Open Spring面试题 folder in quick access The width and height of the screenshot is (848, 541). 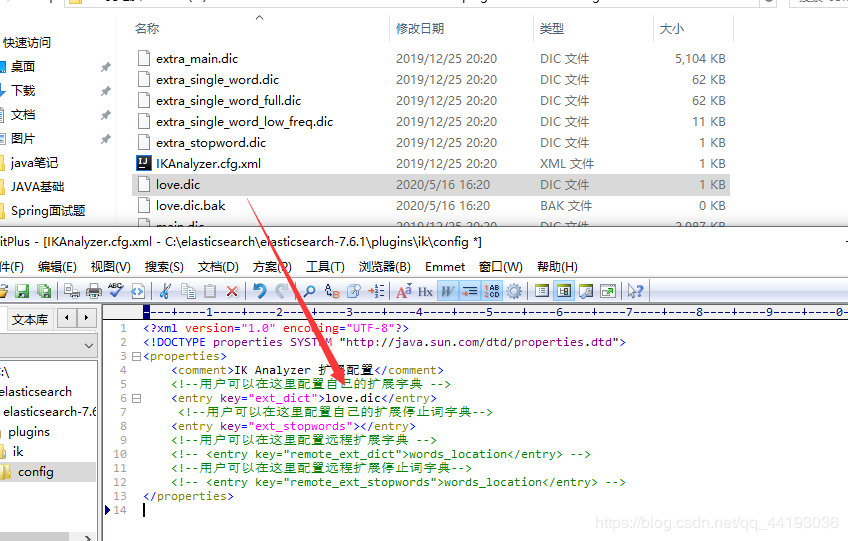(48, 210)
